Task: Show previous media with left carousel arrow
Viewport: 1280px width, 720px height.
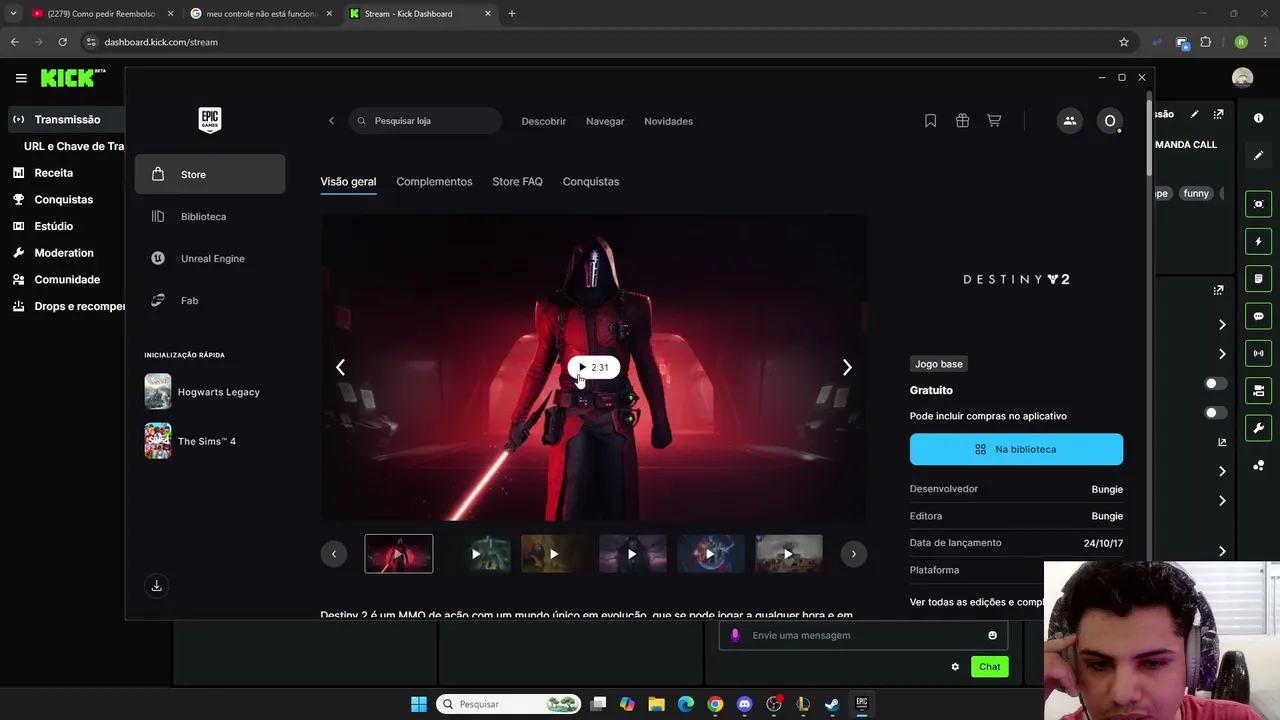Action: click(340, 367)
